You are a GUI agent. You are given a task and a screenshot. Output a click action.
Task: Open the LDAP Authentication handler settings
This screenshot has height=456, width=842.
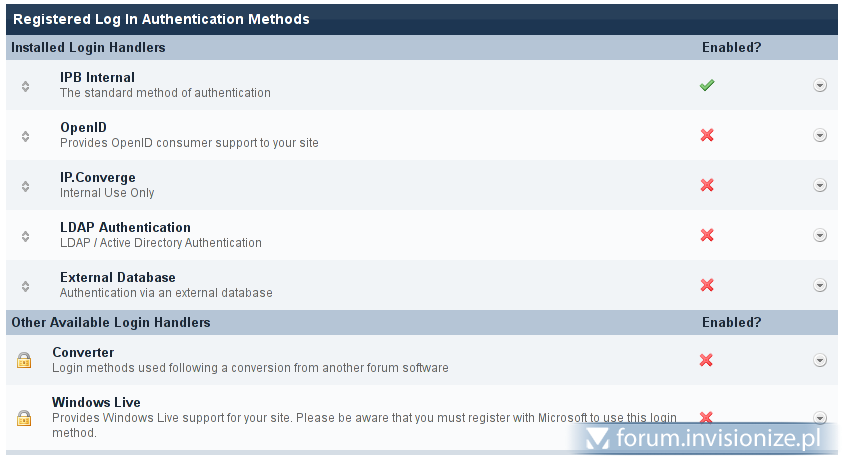tap(125, 227)
